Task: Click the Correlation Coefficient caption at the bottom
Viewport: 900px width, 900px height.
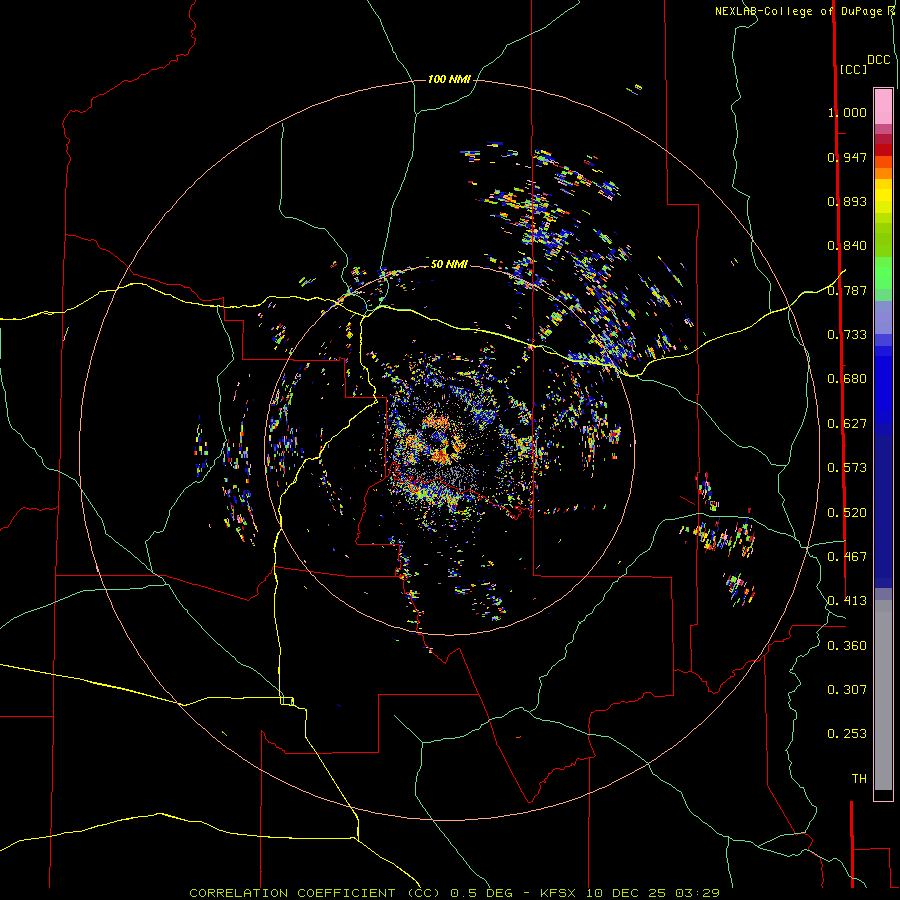Action: coord(454,893)
